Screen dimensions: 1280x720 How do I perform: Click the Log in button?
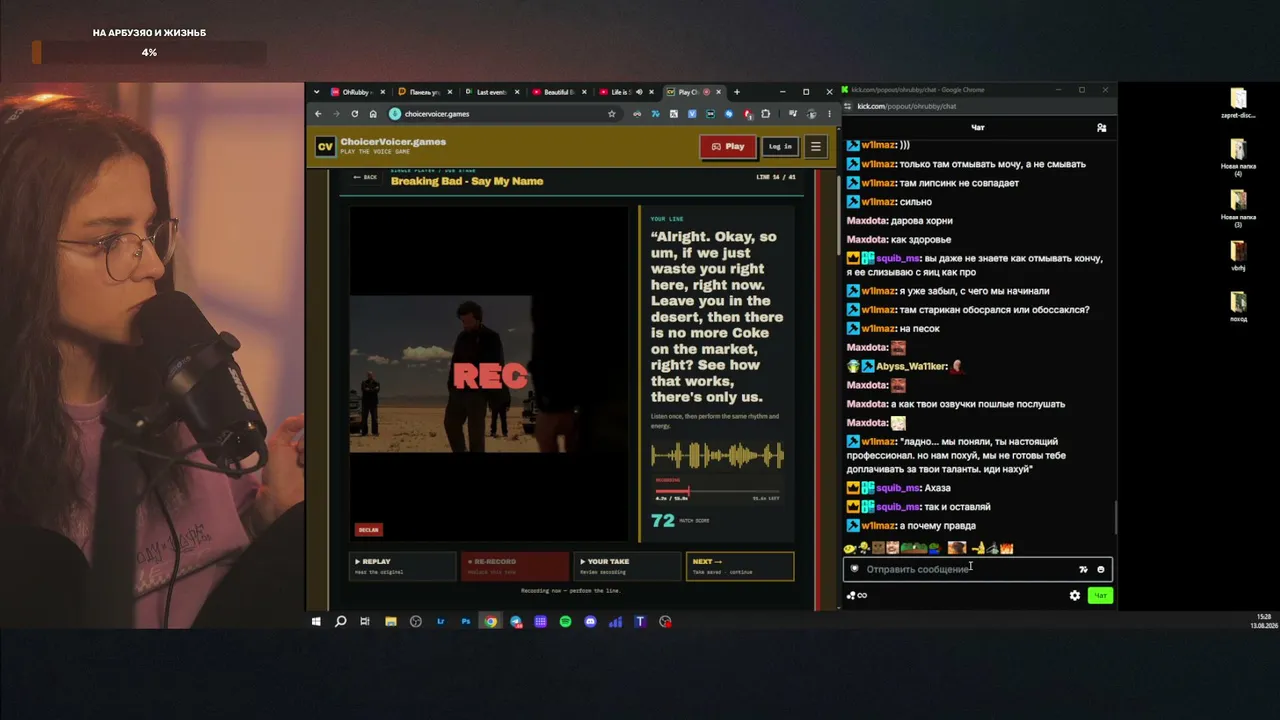pos(780,146)
